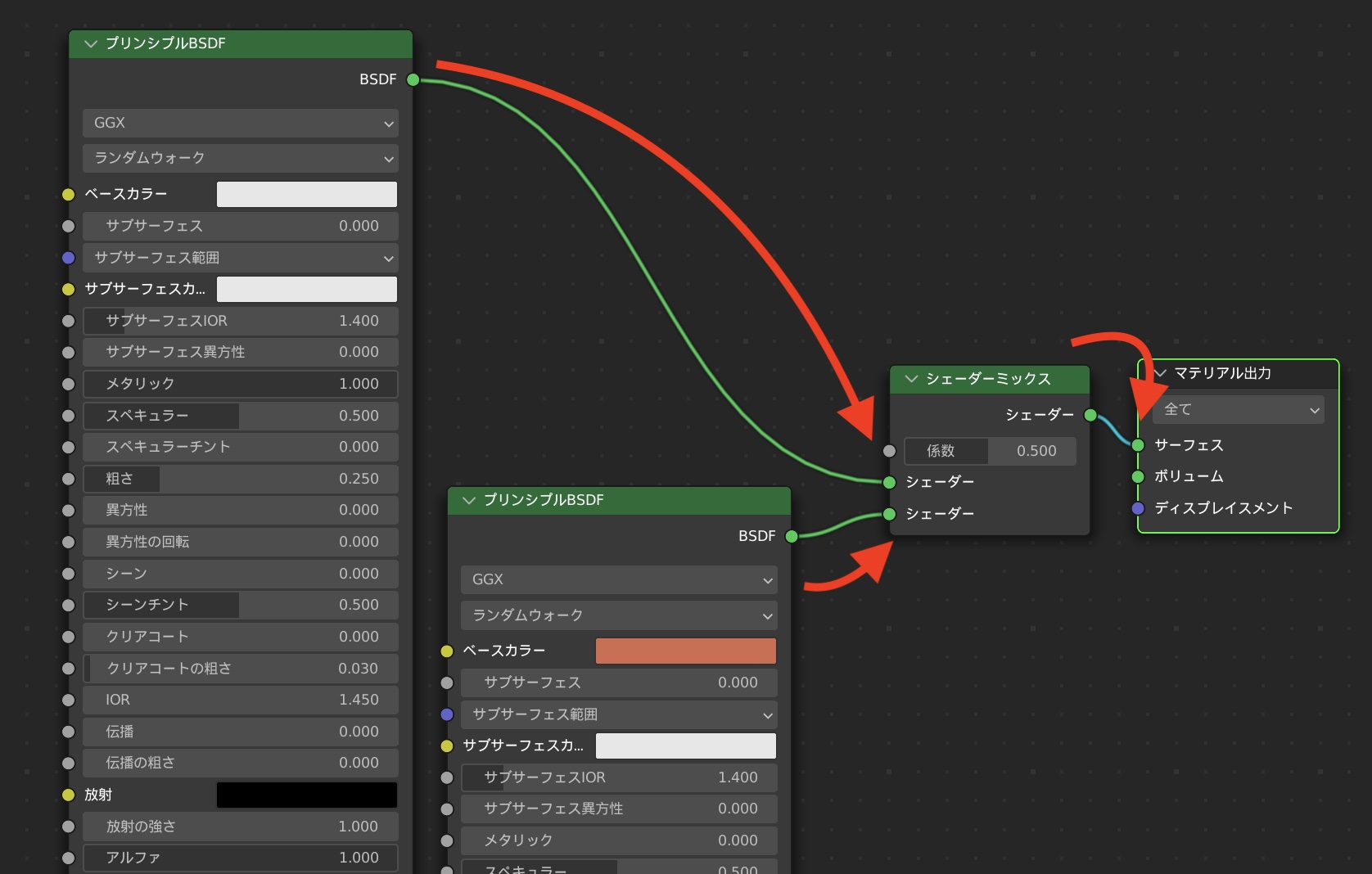Click the BSDF output socket of the white Principled BSDF
Viewport: 1372px width, 874px height.
coord(413,79)
